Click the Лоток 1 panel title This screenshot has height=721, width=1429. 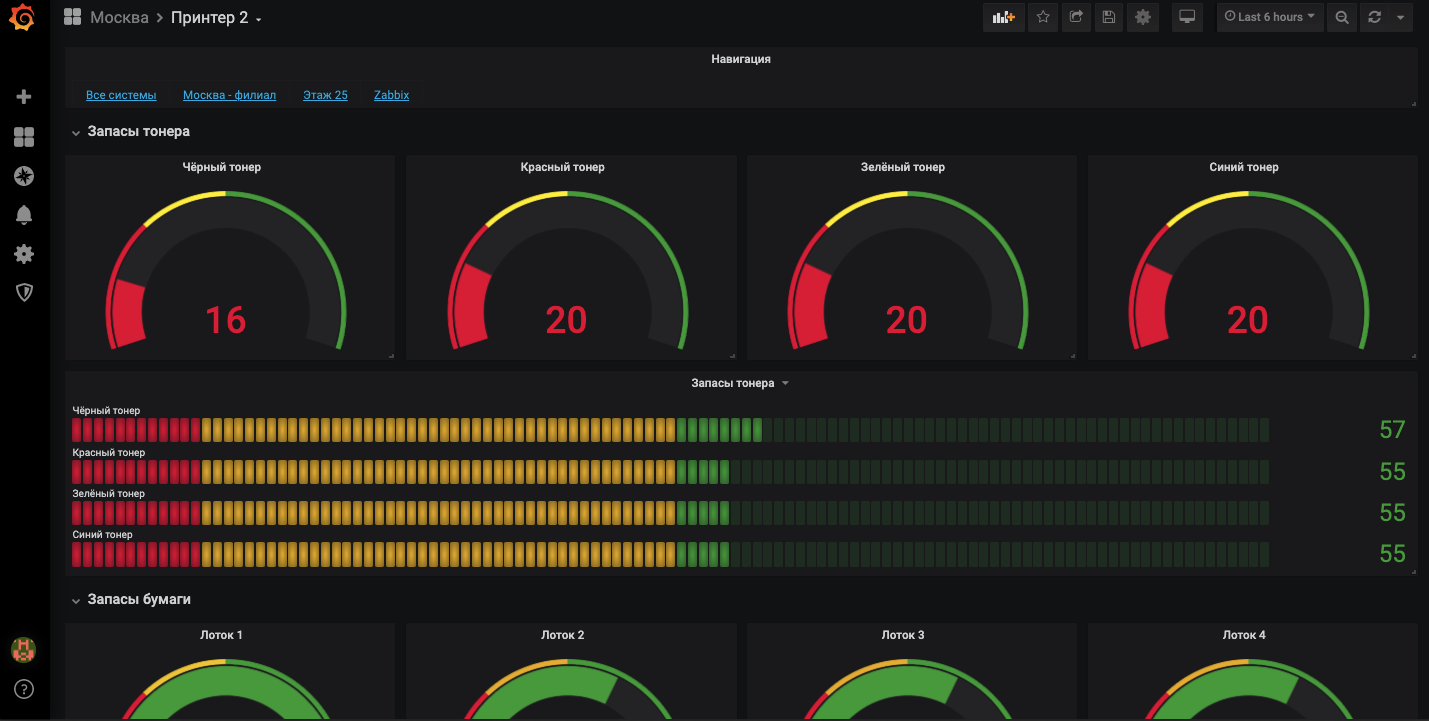[x=221, y=635]
